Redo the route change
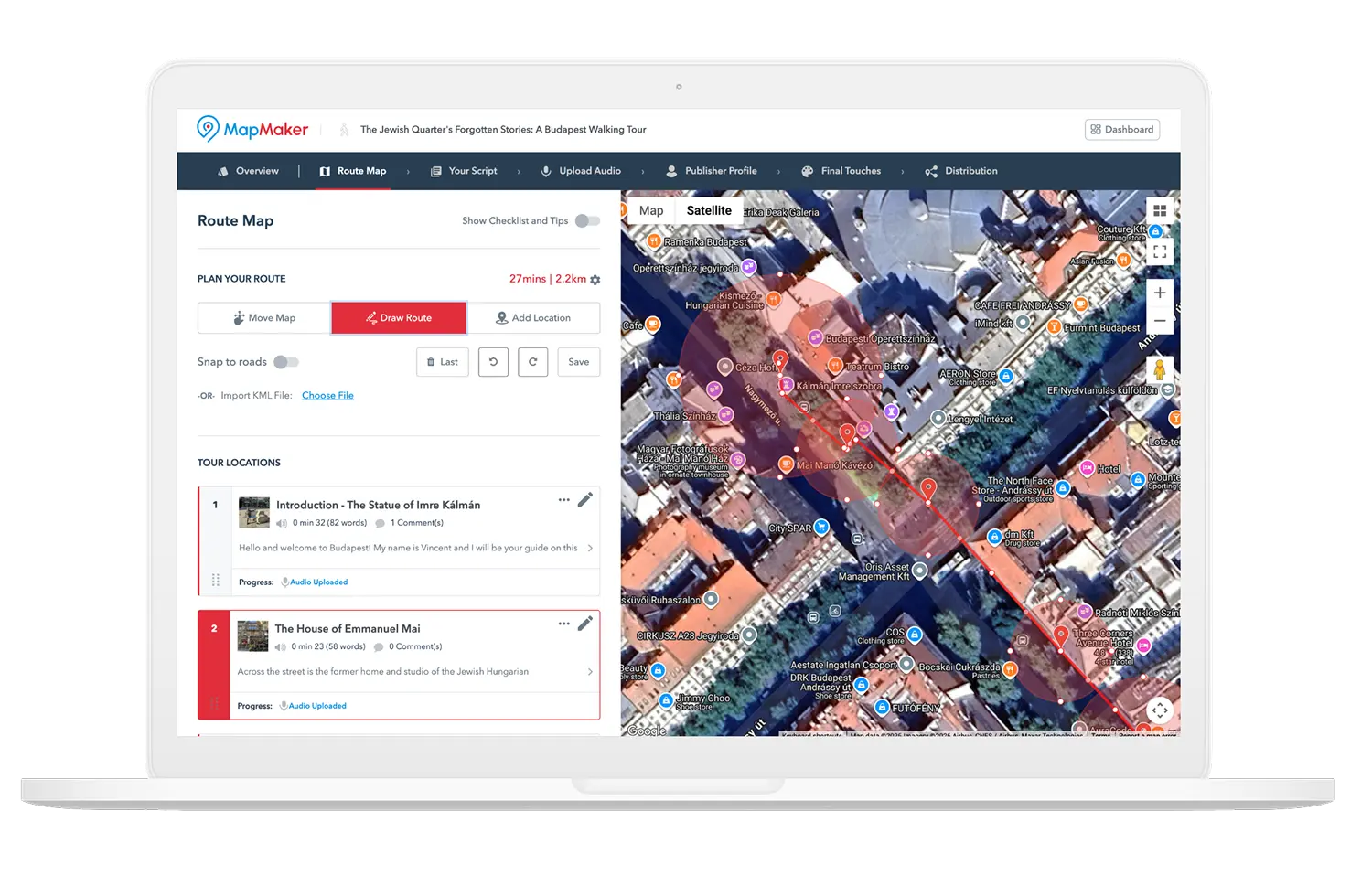This screenshot has height=875, width=1372. tap(532, 362)
